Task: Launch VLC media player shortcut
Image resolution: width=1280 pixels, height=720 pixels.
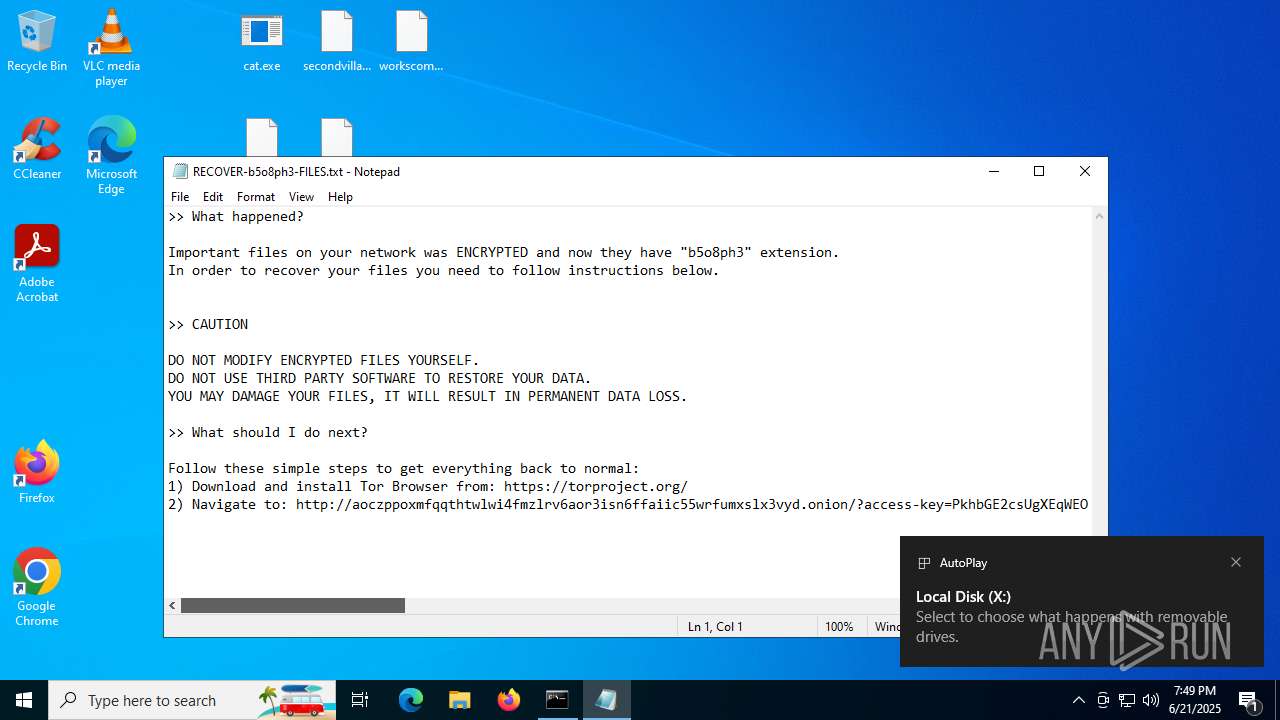Action: click(x=111, y=48)
